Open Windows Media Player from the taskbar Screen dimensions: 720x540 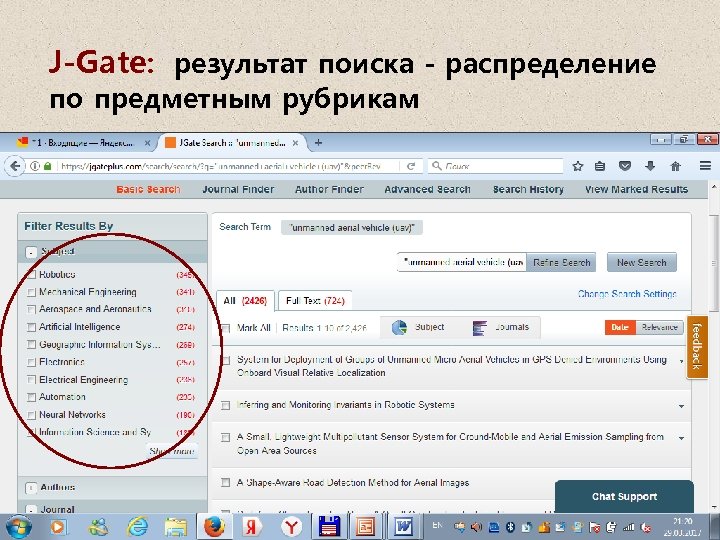58,527
